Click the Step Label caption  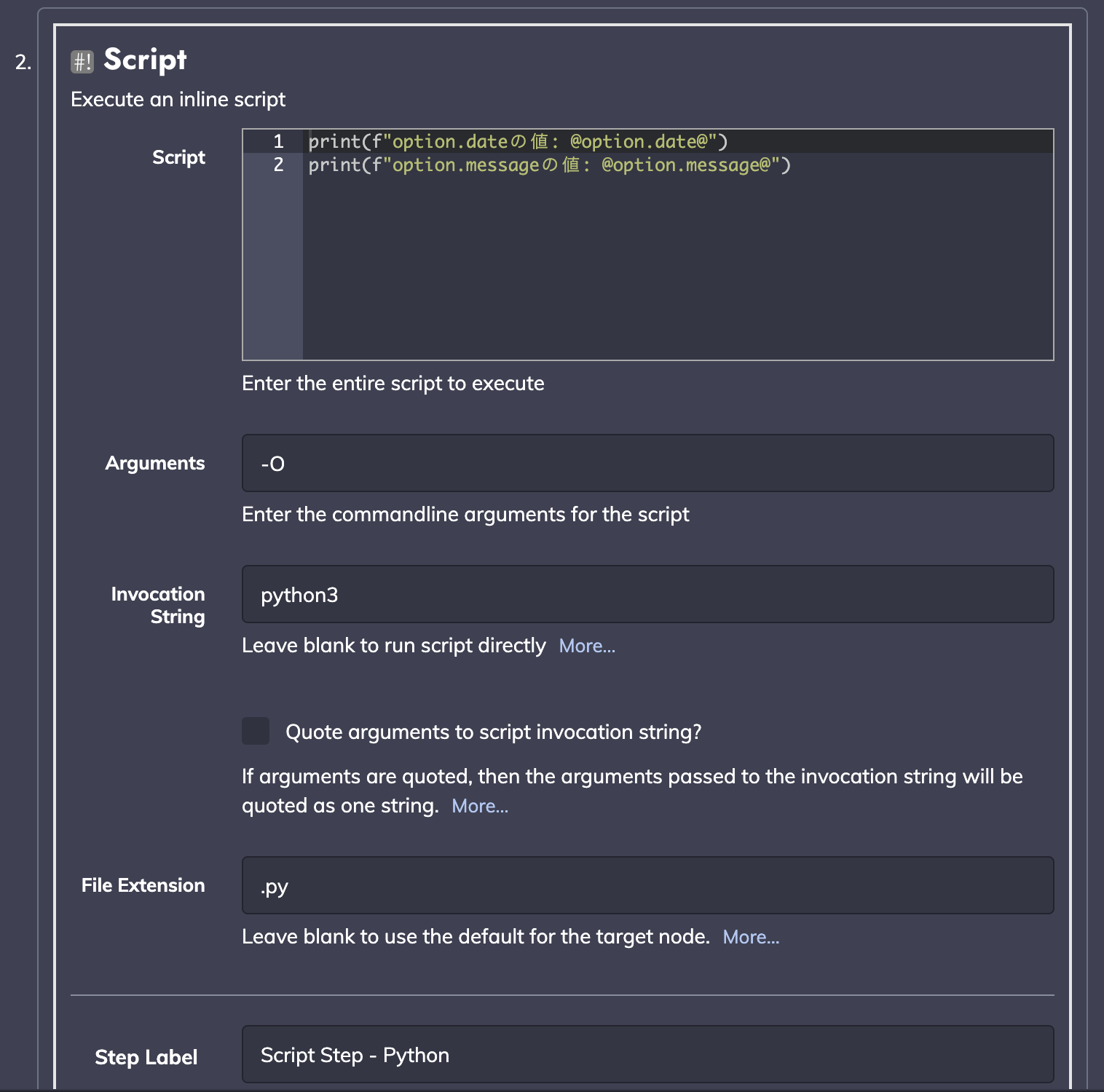point(146,1057)
